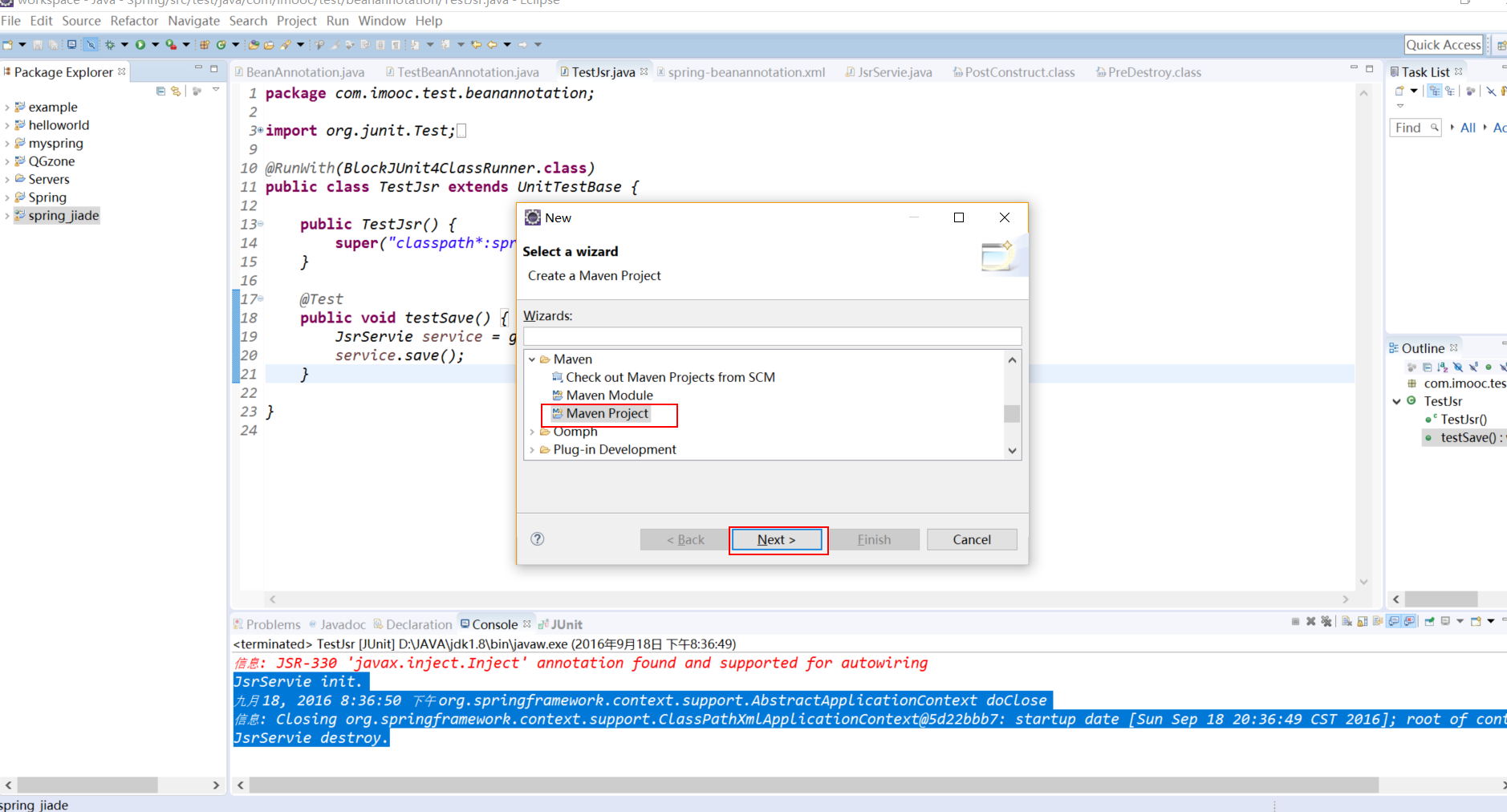1507x812 pixels.
Task: Click New Task icon in Task List
Action: click(1399, 91)
